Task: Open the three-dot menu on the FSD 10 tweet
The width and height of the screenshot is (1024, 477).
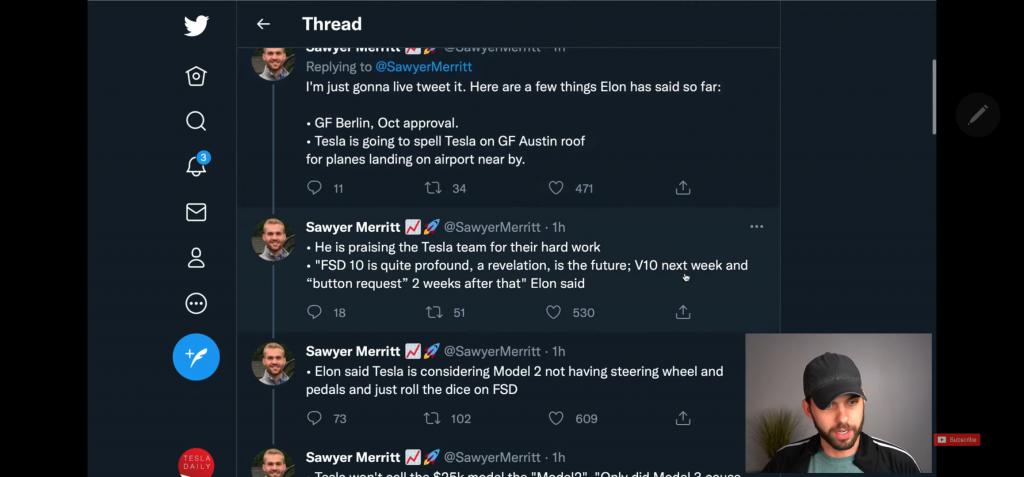Action: pos(756,227)
